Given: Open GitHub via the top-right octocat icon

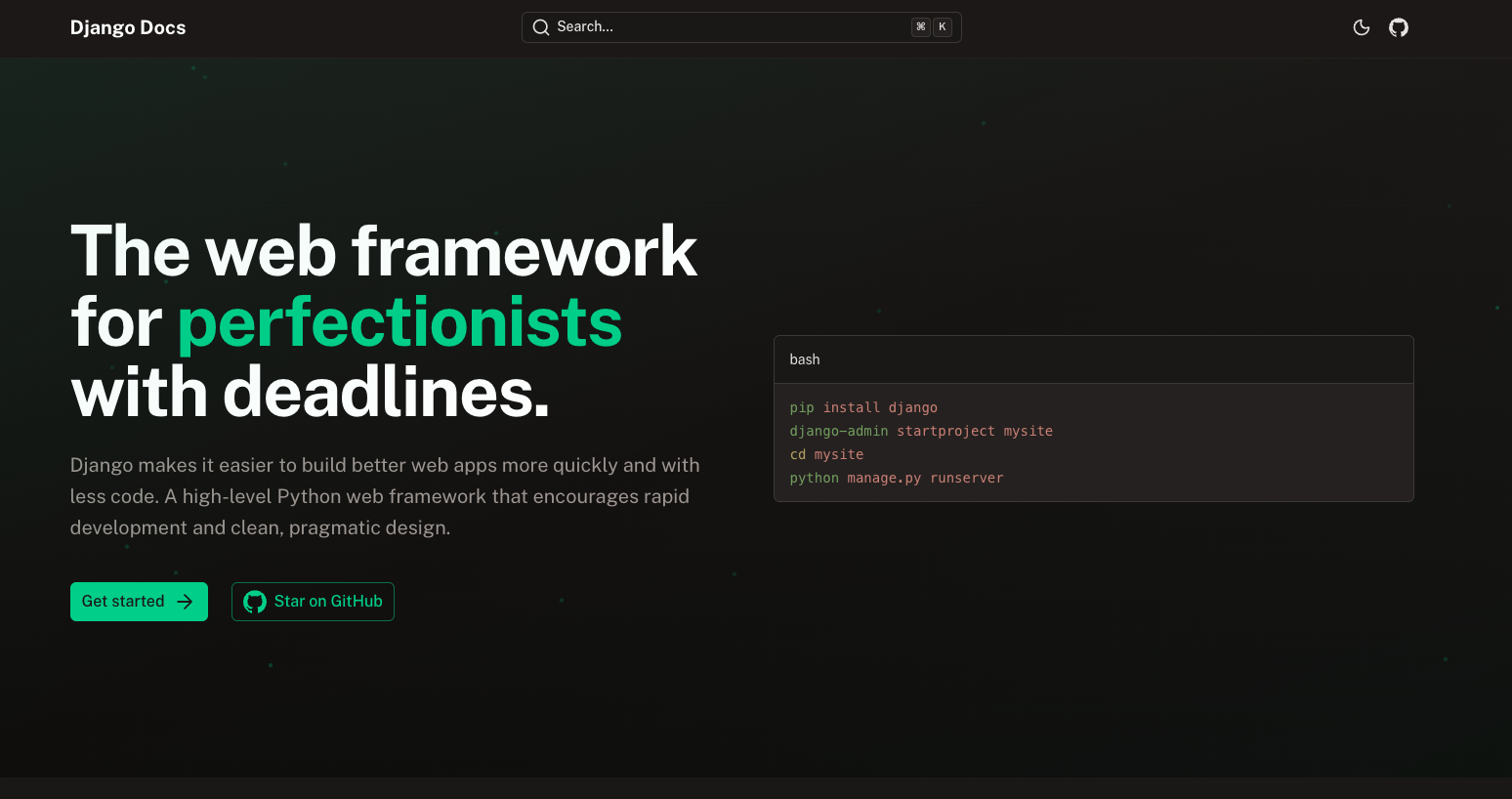Looking at the screenshot, I should (x=1398, y=27).
